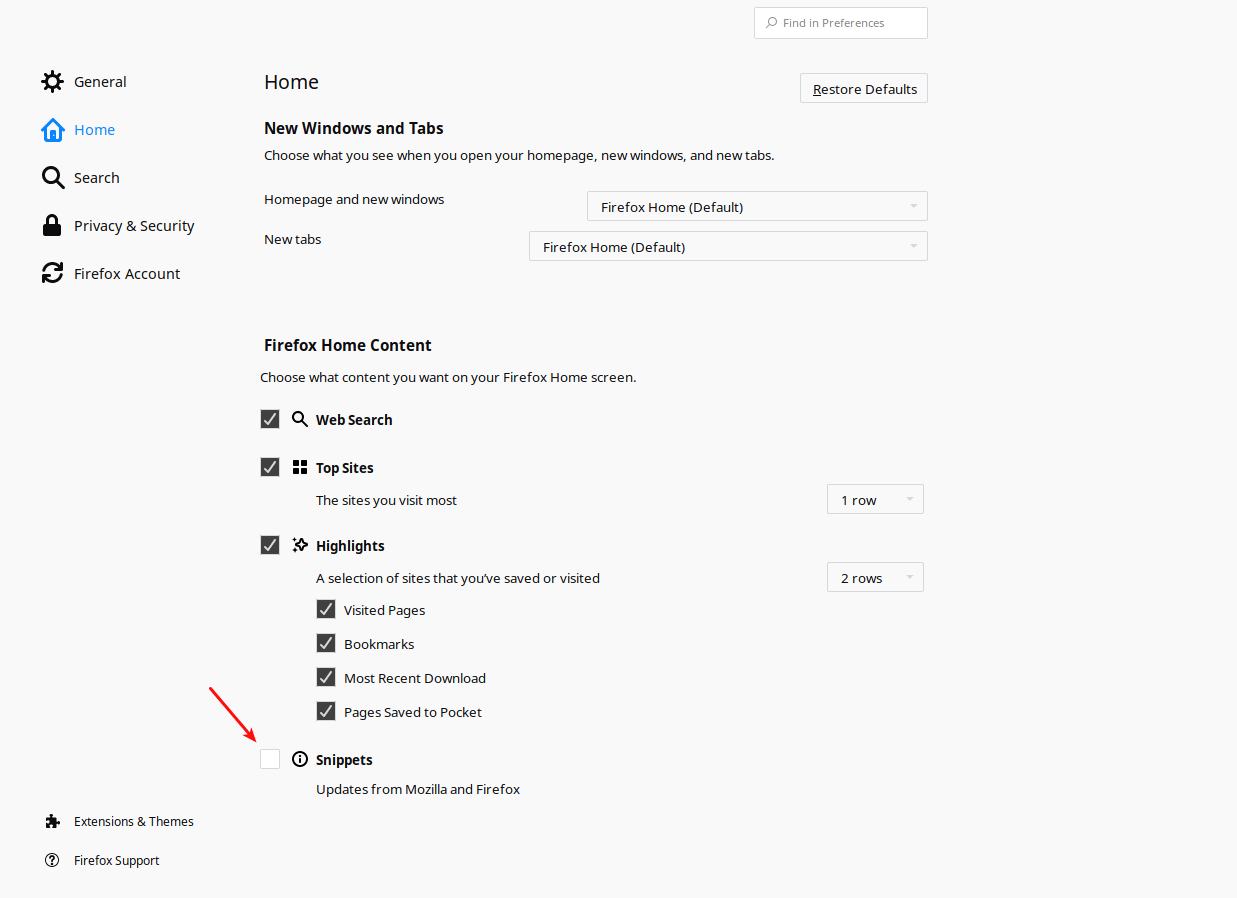Click the Top Sites label text
This screenshot has height=898, width=1237.
click(x=345, y=468)
